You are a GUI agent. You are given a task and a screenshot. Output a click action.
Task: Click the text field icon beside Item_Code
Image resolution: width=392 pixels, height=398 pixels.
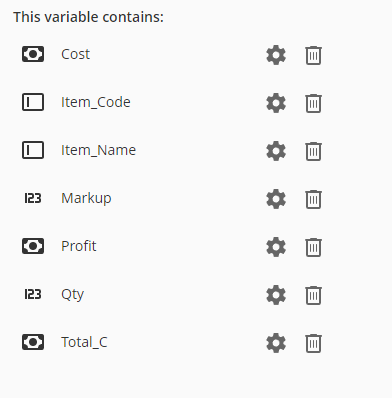pyautogui.click(x=33, y=102)
